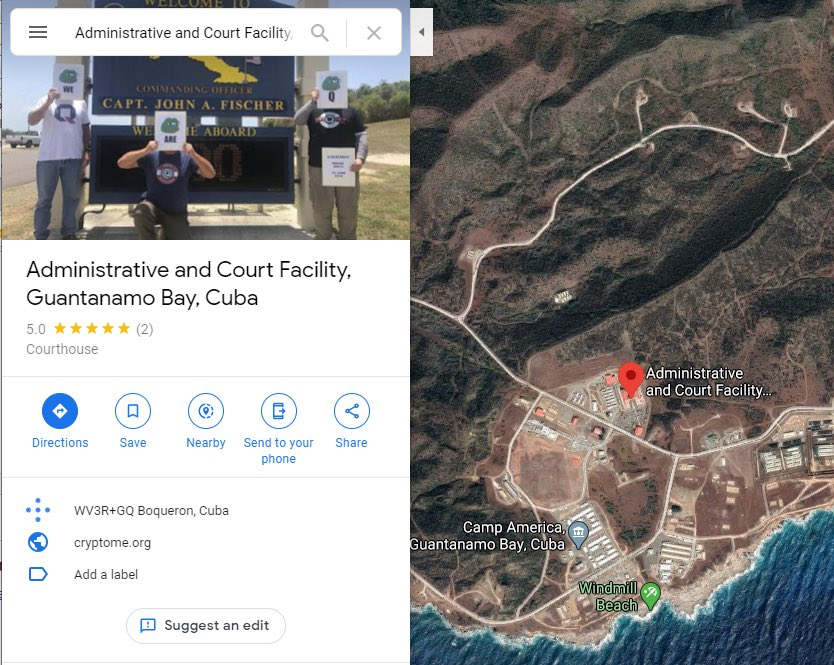834x665 pixels.
Task: Share this place icon
Action: pos(352,411)
